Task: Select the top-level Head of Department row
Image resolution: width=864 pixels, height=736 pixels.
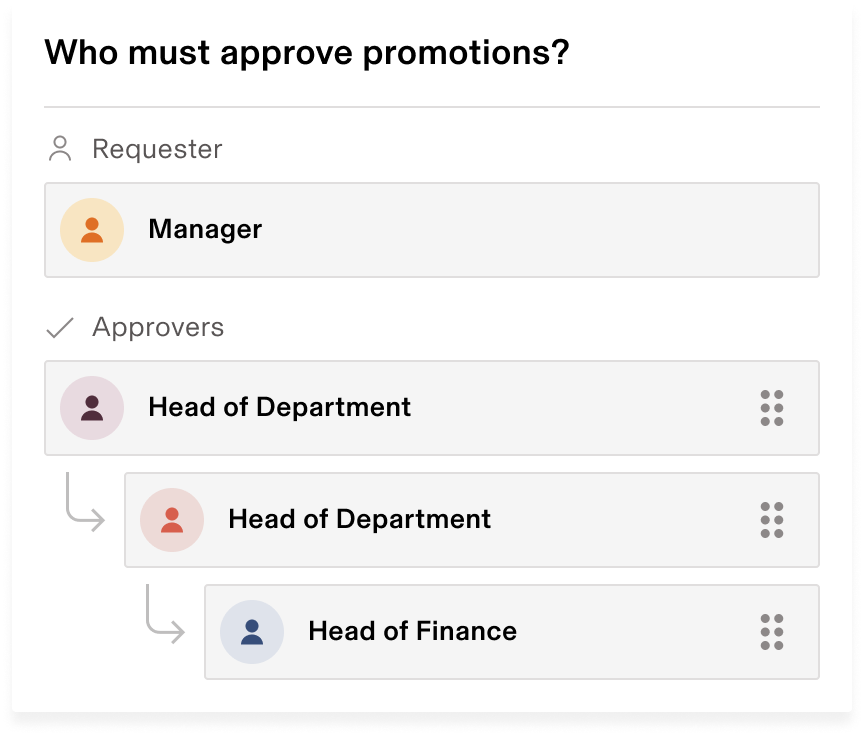Action: [x=432, y=408]
